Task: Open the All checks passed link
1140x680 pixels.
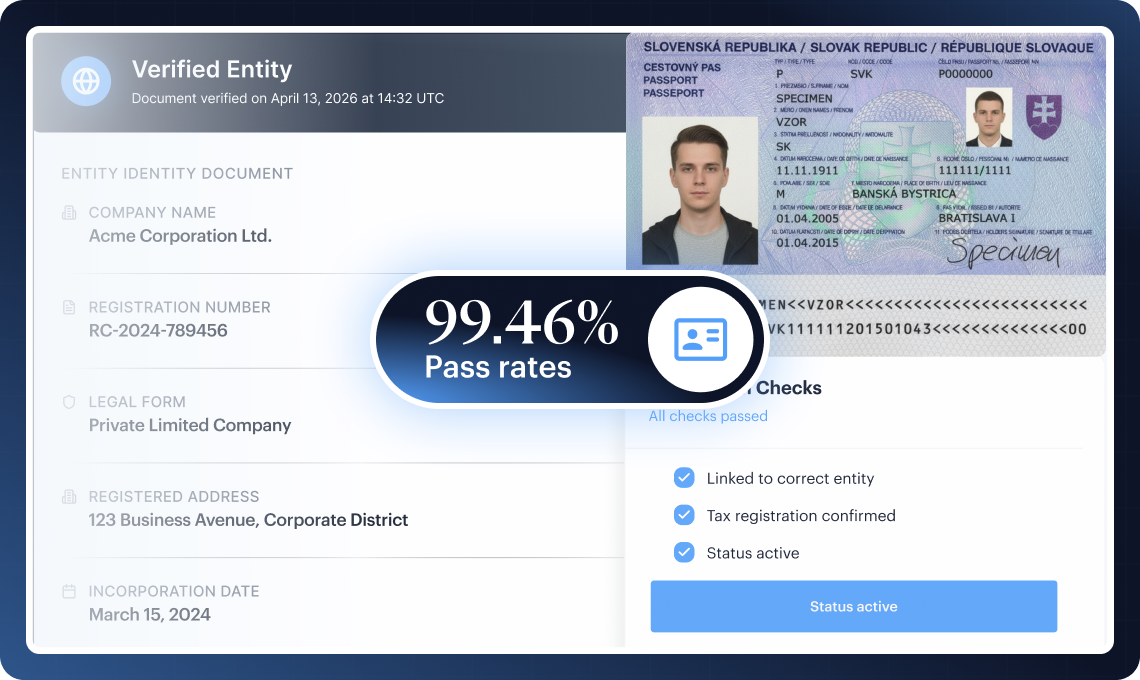Action: pos(708,416)
